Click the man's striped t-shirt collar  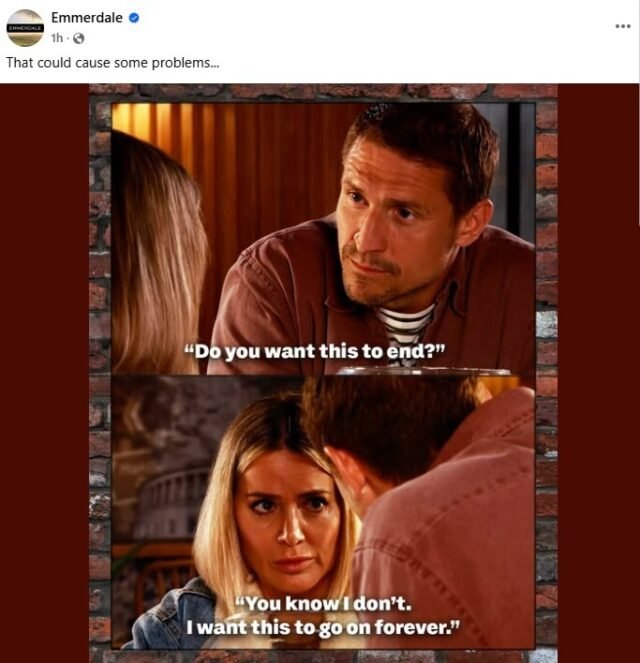pos(406,322)
